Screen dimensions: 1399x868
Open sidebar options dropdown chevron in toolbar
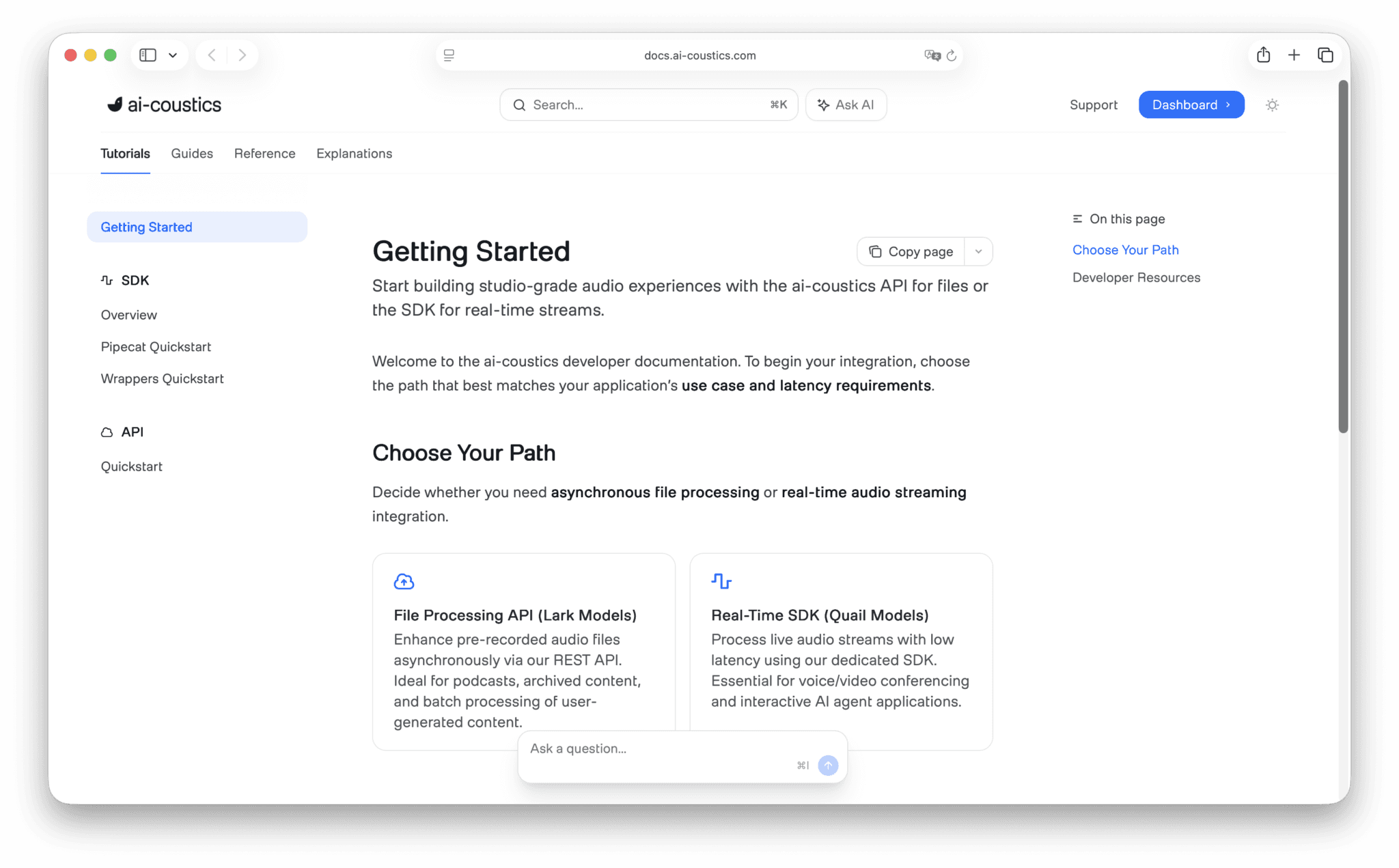coord(173,55)
